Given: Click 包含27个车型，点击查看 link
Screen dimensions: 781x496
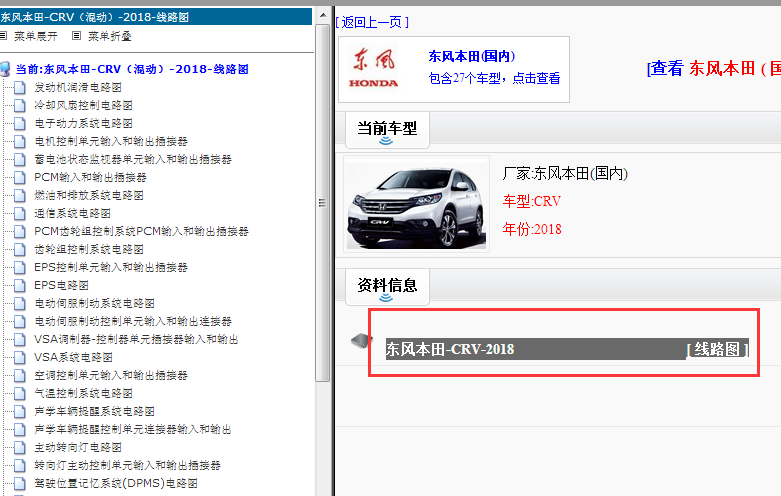Looking at the screenshot, I should click(x=494, y=78).
